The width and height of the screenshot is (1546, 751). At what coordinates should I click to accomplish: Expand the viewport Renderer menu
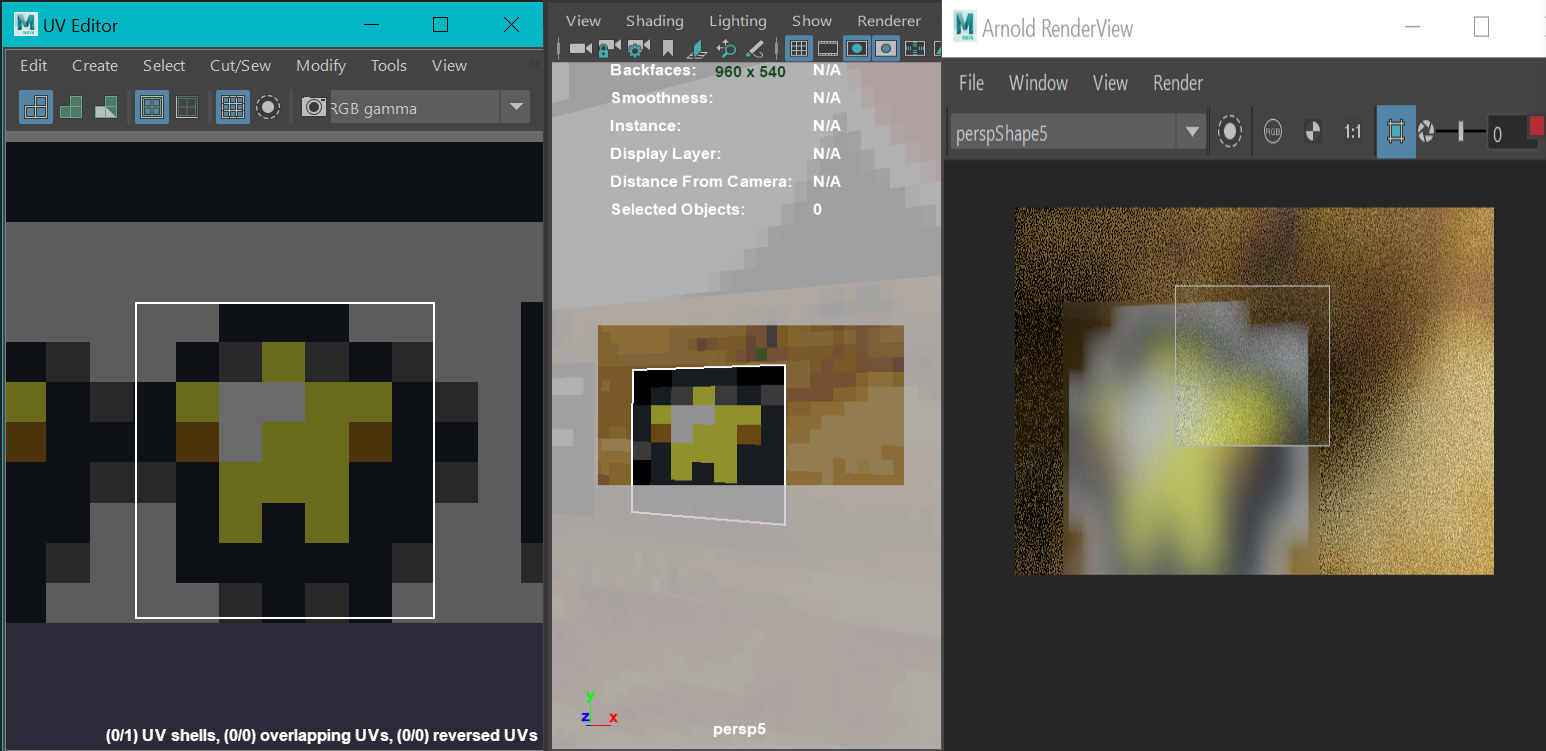(888, 19)
